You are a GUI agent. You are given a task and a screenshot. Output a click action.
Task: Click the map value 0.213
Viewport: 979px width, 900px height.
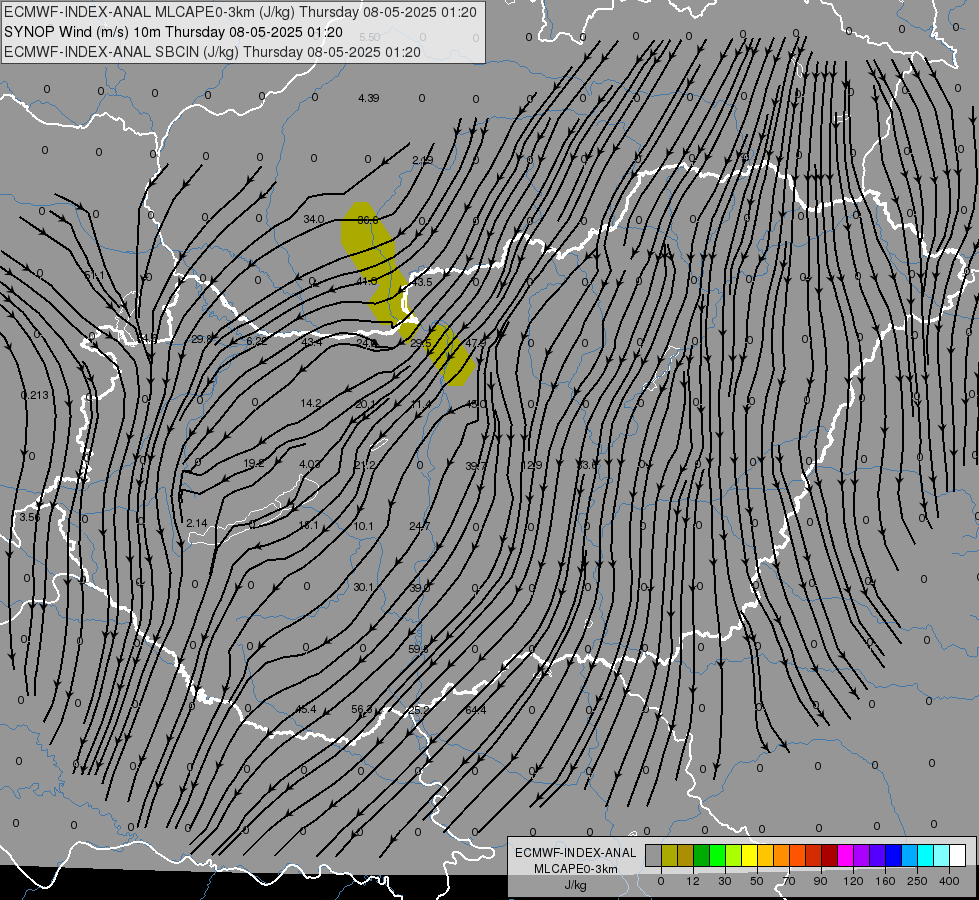[x=34, y=395]
